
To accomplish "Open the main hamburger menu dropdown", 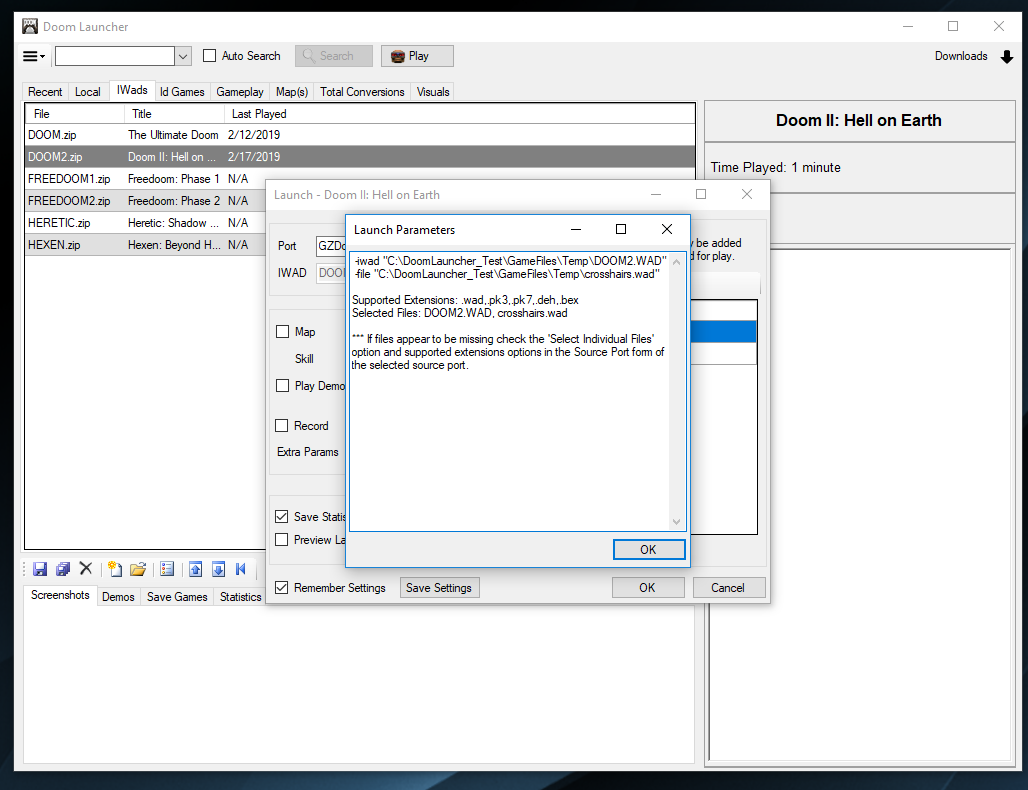I will coord(33,56).
